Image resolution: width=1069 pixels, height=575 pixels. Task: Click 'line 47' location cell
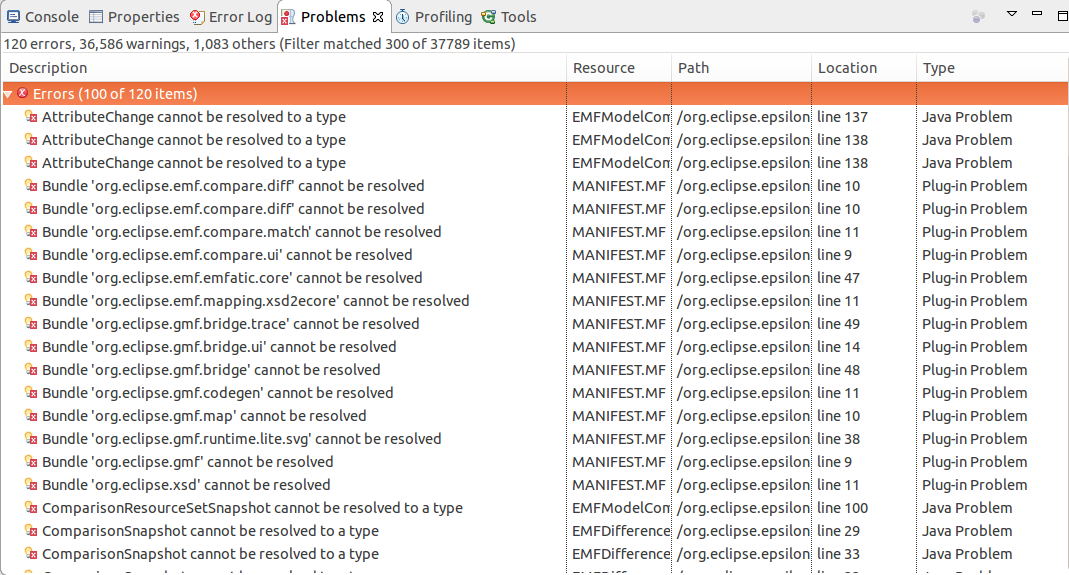click(839, 278)
